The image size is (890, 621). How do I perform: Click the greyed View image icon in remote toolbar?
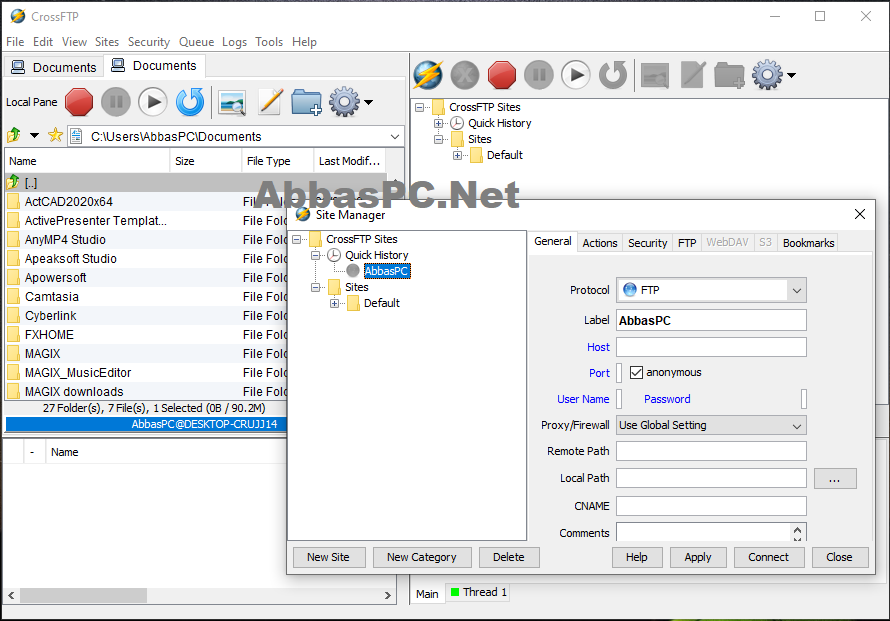pyautogui.click(x=655, y=75)
